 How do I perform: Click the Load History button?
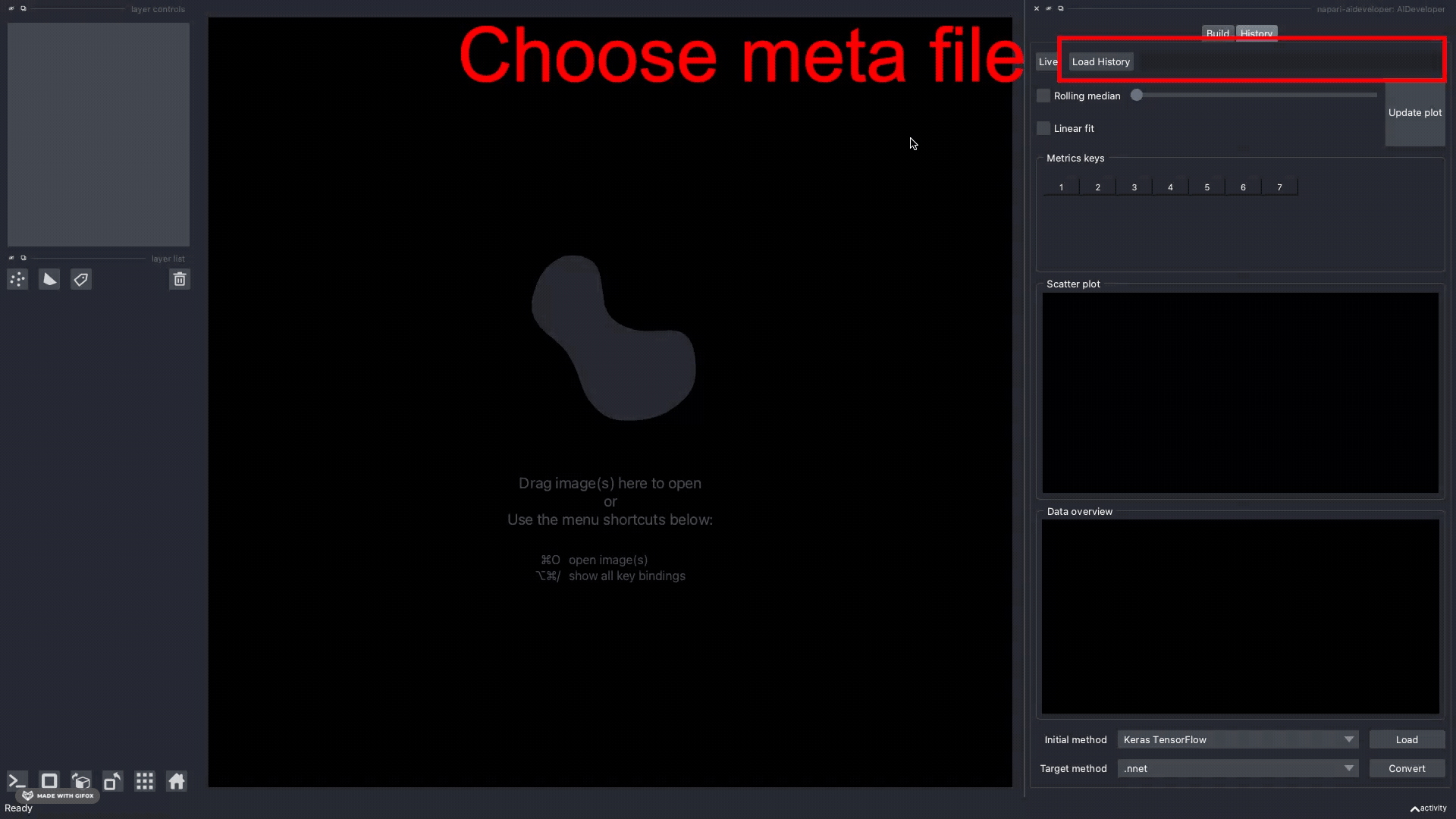1100,61
